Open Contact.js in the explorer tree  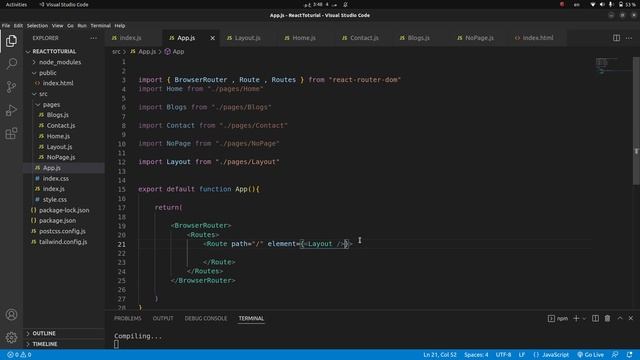coord(61,126)
